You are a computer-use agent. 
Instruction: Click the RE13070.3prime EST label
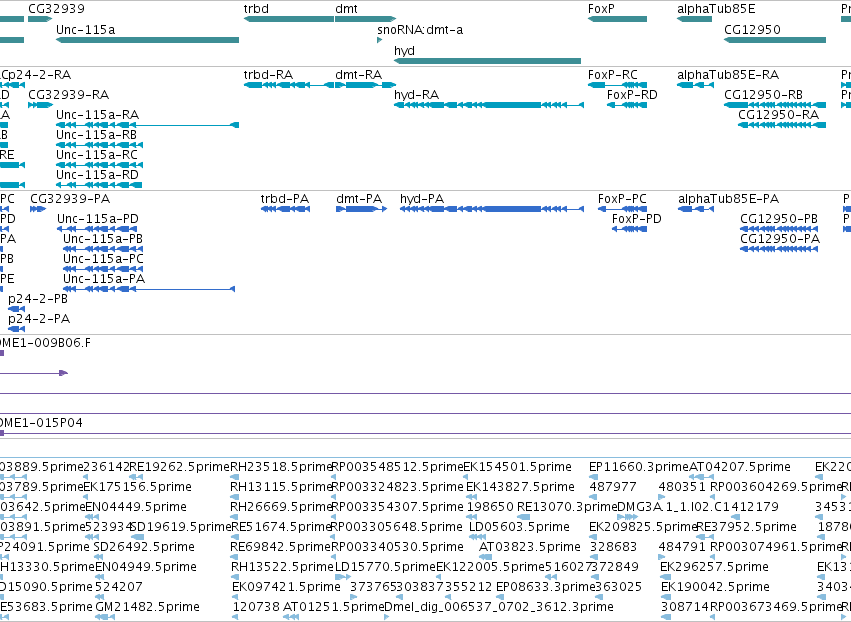pyautogui.click(x=567, y=507)
